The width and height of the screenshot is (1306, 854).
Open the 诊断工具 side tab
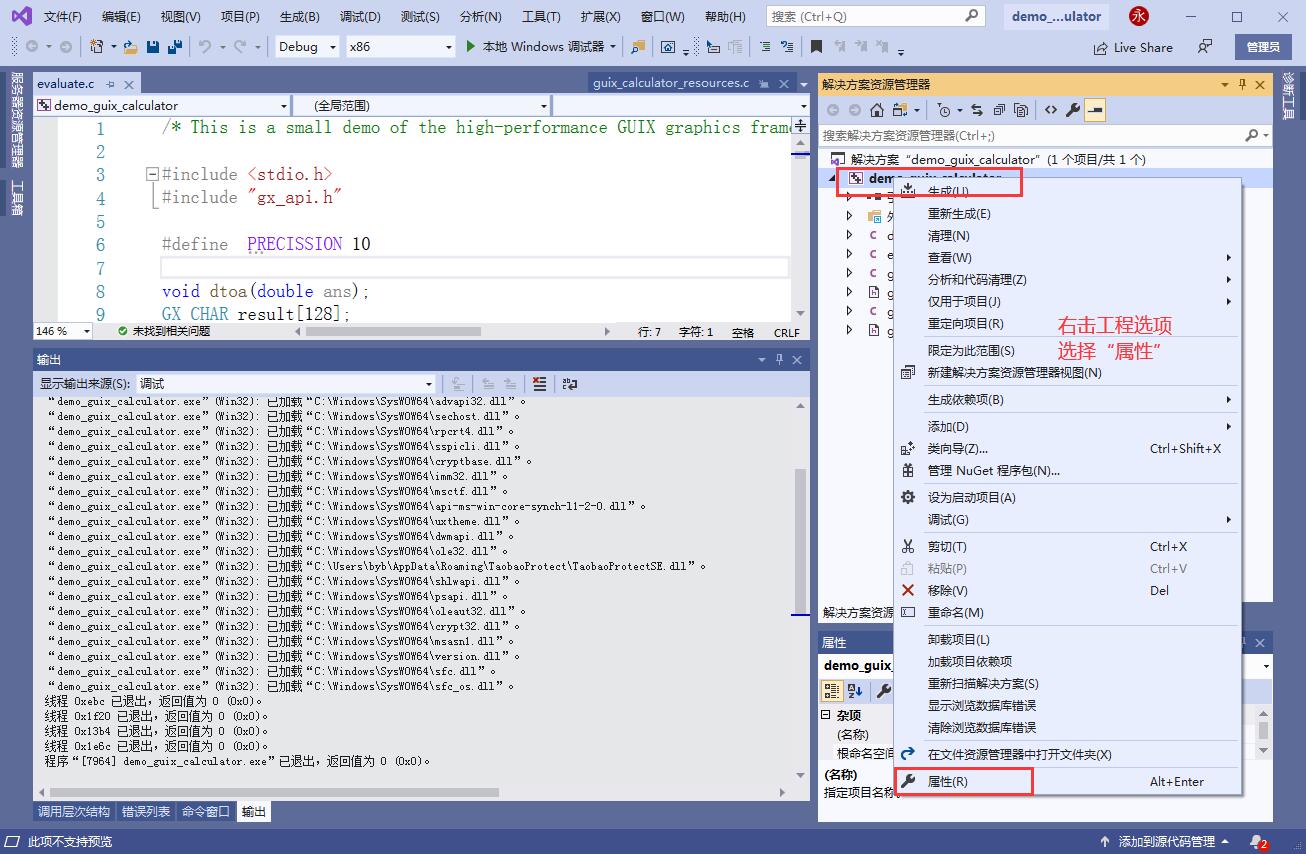click(1289, 95)
